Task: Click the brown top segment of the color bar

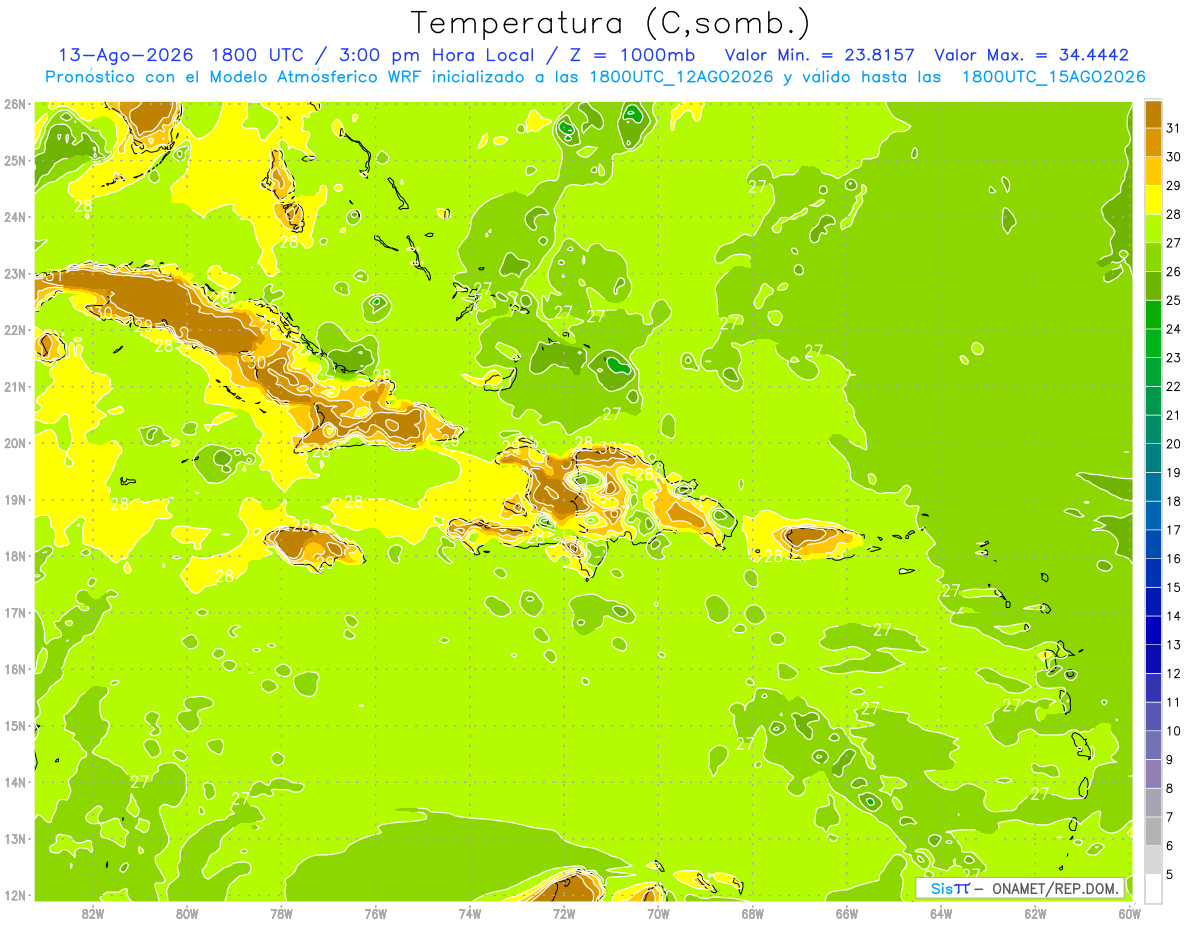Action: (1153, 114)
